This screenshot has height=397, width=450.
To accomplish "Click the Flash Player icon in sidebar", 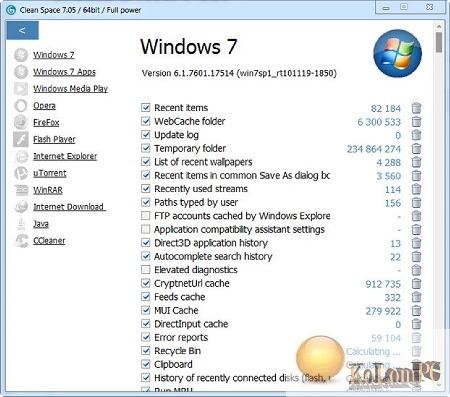I will tap(21, 139).
